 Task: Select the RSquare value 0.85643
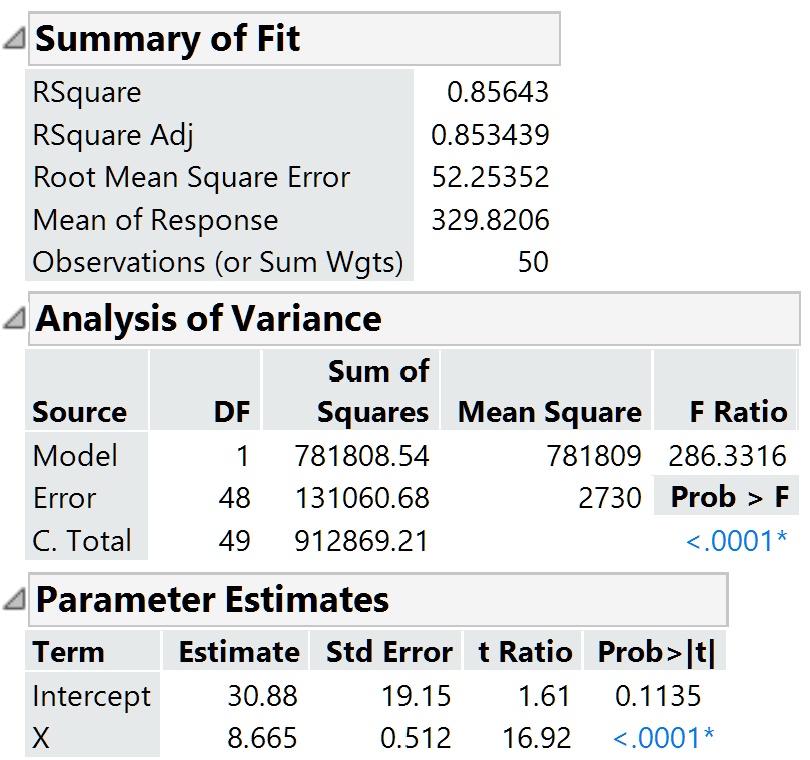pyautogui.click(x=499, y=92)
